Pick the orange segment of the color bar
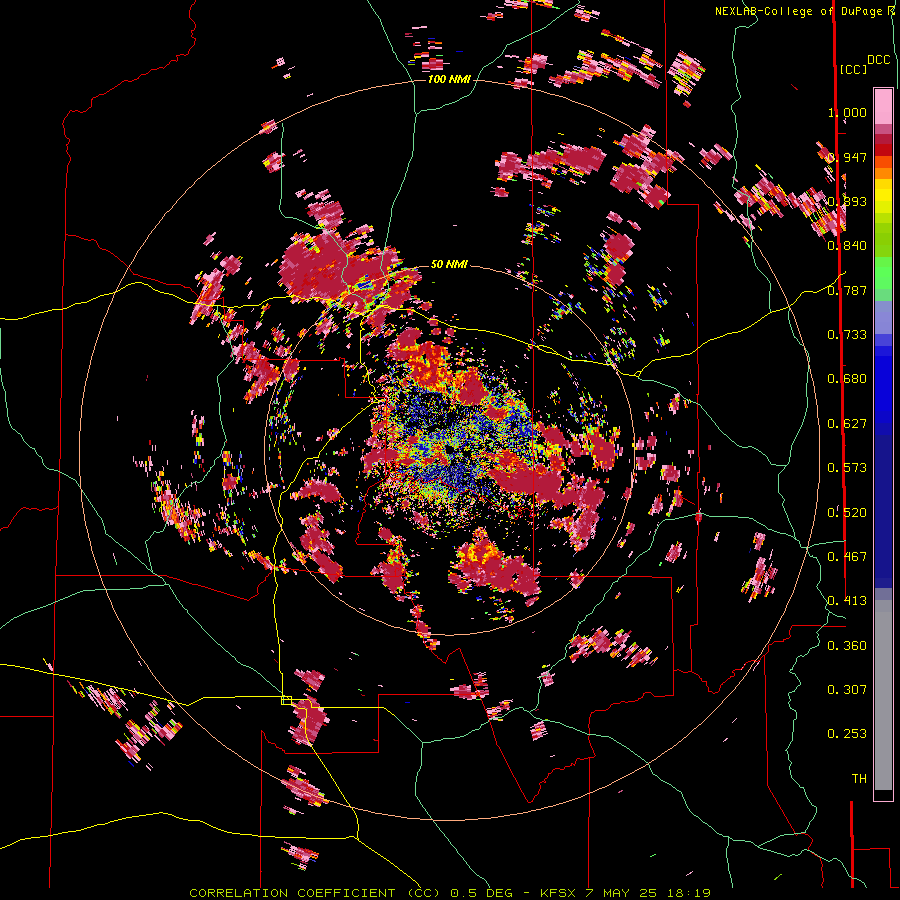The image size is (900, 900). pyautogui.click(x=883, y=168)
